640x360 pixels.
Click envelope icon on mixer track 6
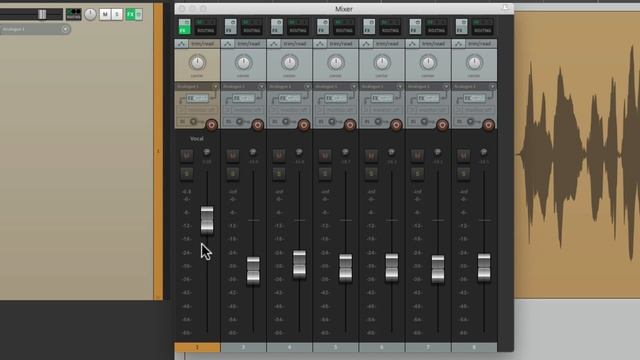pyautogui.click(x=366, y=44)
